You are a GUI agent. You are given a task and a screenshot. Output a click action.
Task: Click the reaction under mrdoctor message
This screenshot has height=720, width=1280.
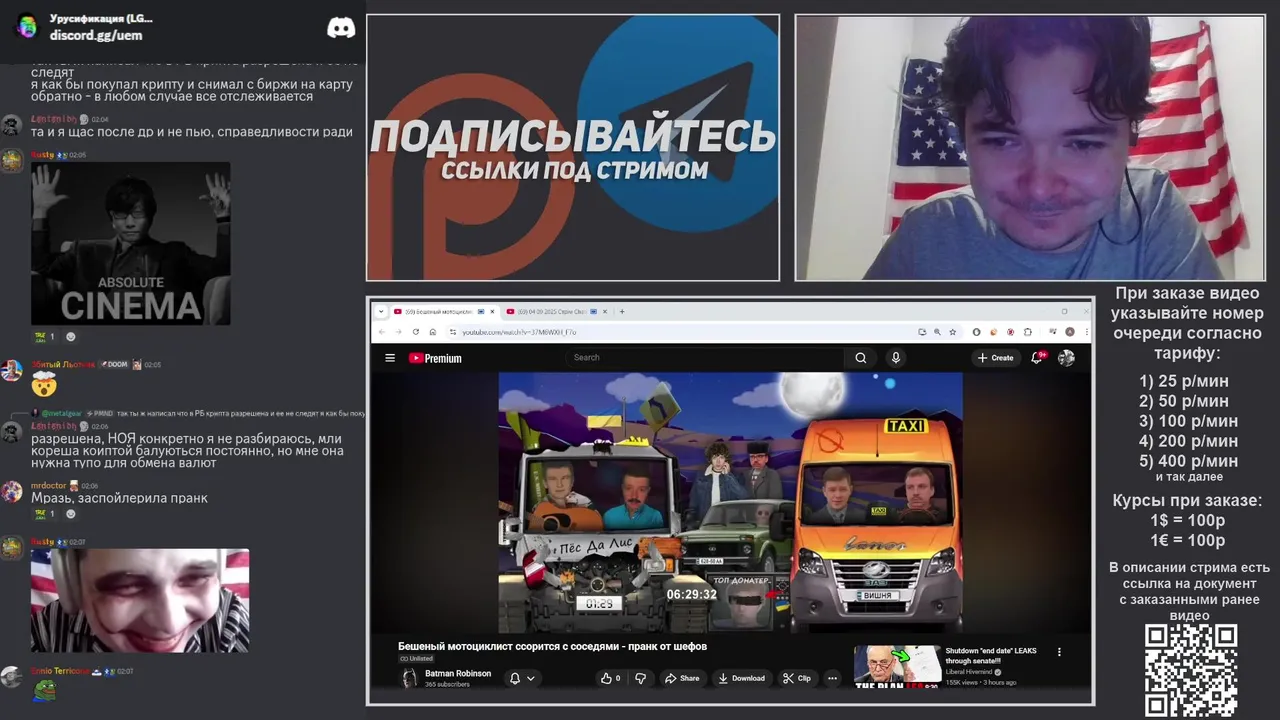[x=44, y=514]
